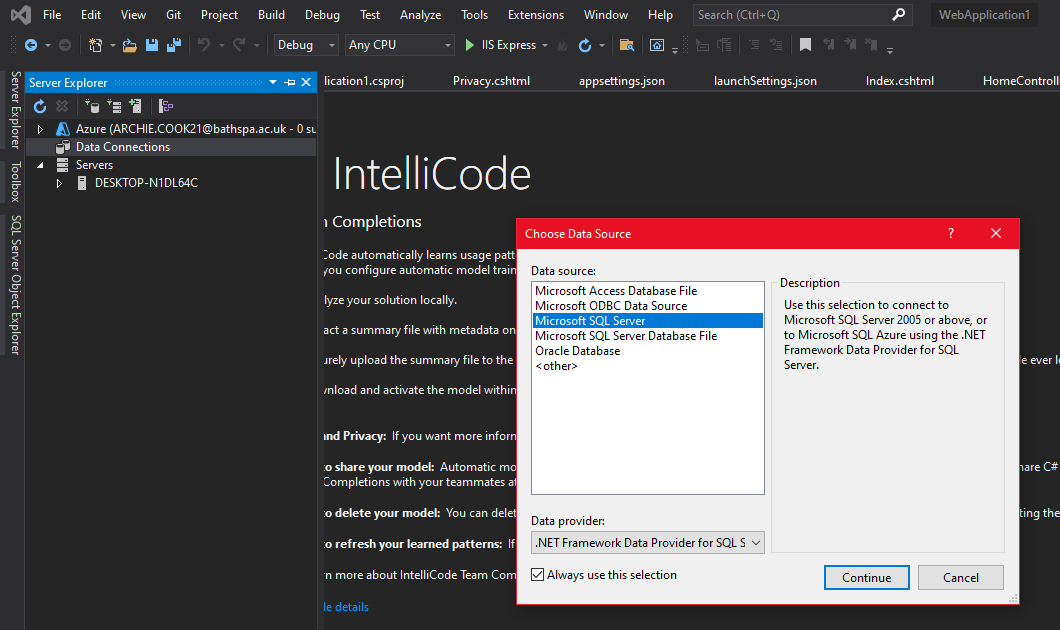Open the Git menu
The width and height of the screenshot is (1060, 630).
click(x=173, y=14)
